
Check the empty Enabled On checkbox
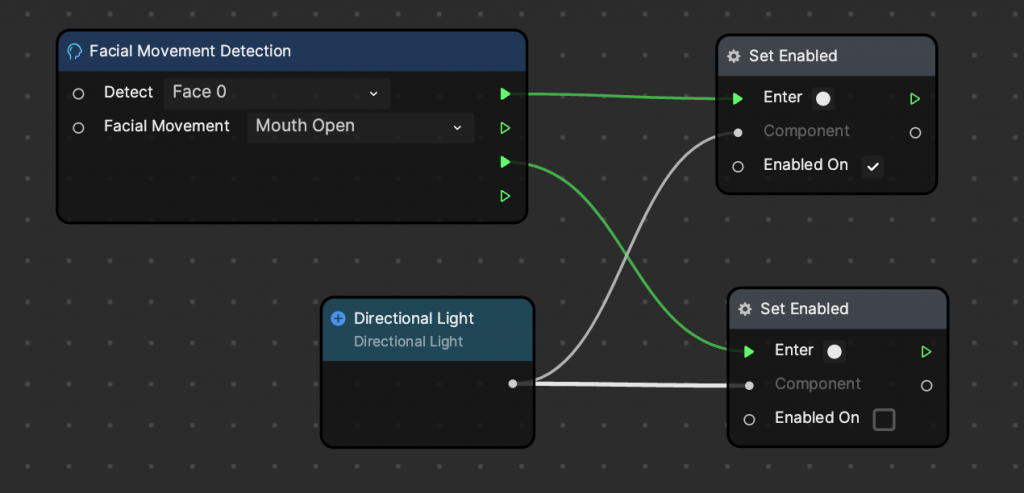[x=884, y=420]
